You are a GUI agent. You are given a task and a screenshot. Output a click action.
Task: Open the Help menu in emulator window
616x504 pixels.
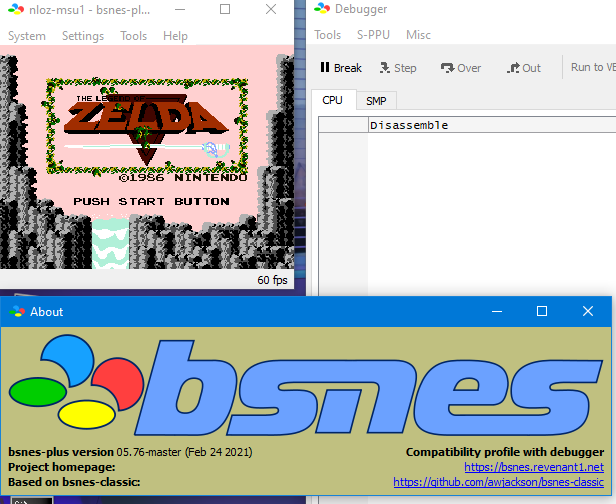coord(175,36)
